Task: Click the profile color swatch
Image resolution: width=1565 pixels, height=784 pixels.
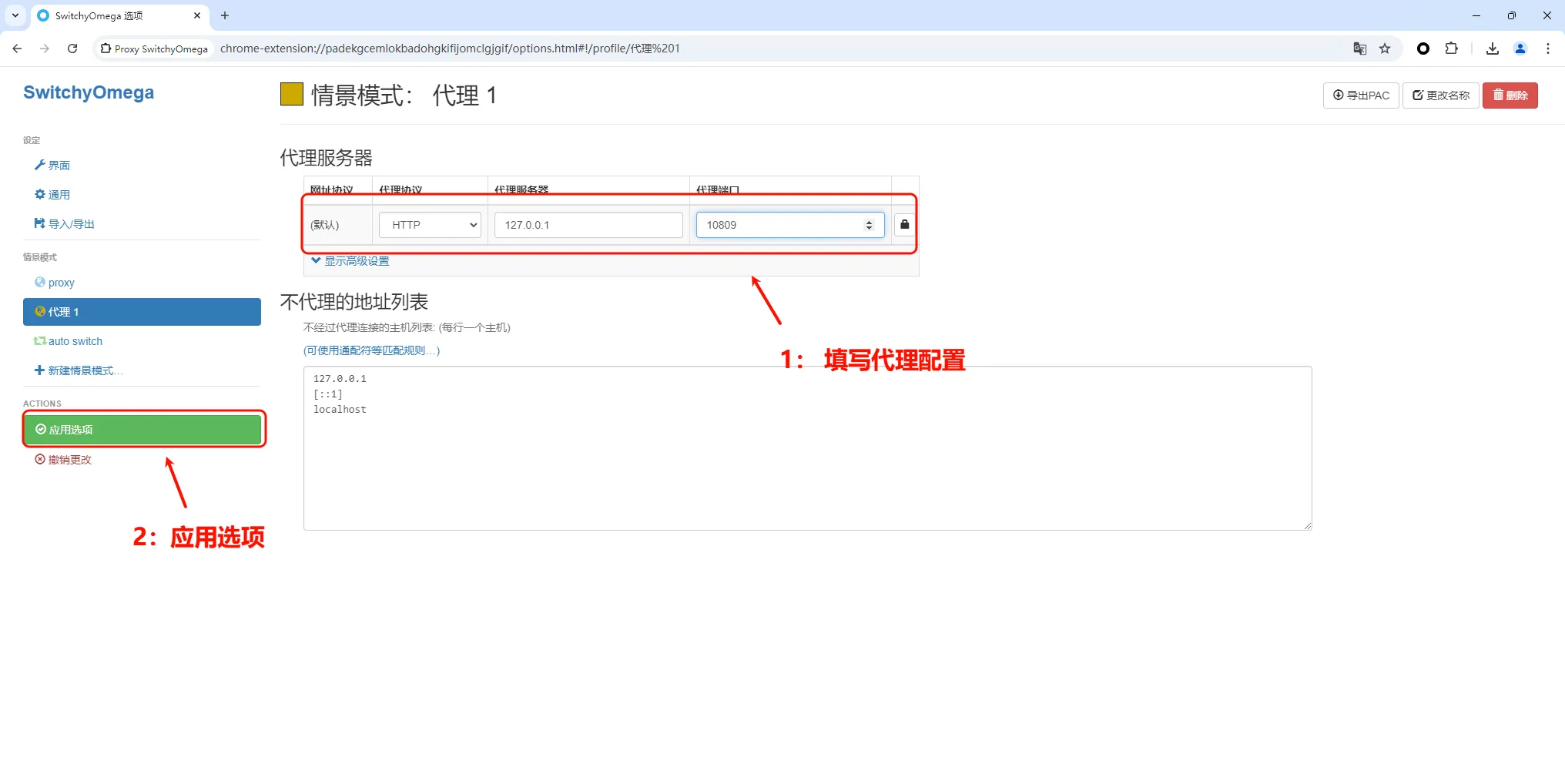Action: tap(292, 94)
